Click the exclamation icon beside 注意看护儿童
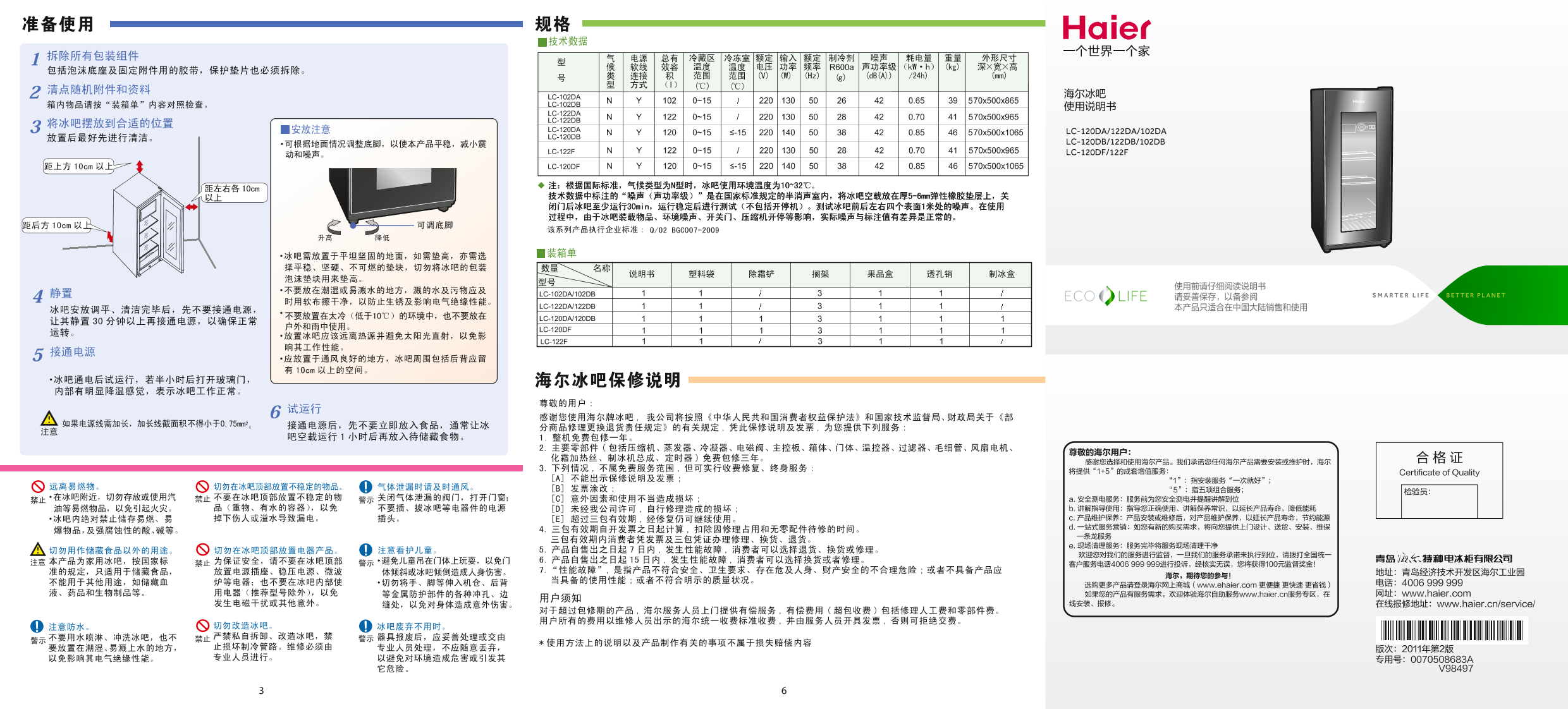The height and width of the screenshot is (709, 1568). click(x=365, y=550)
